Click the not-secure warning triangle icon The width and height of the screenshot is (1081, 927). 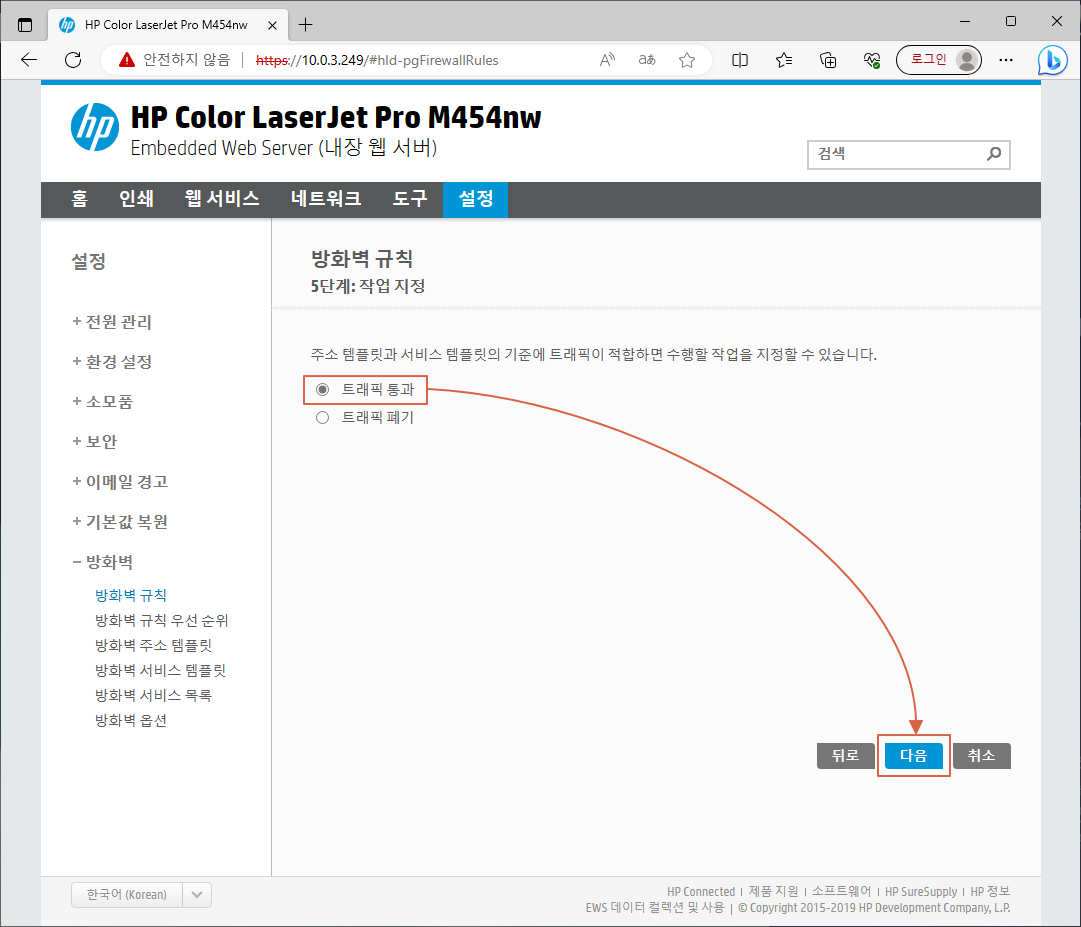coord(126,60)
